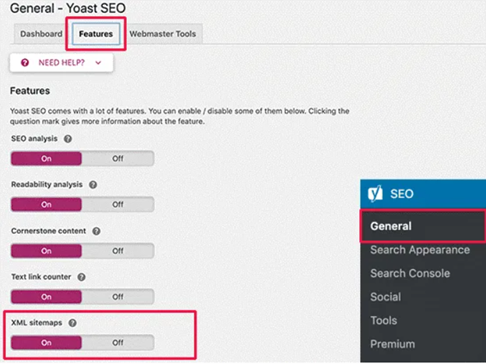Switch to the Dashboard tab
The image size is (486, 364).
pos(41,34)
